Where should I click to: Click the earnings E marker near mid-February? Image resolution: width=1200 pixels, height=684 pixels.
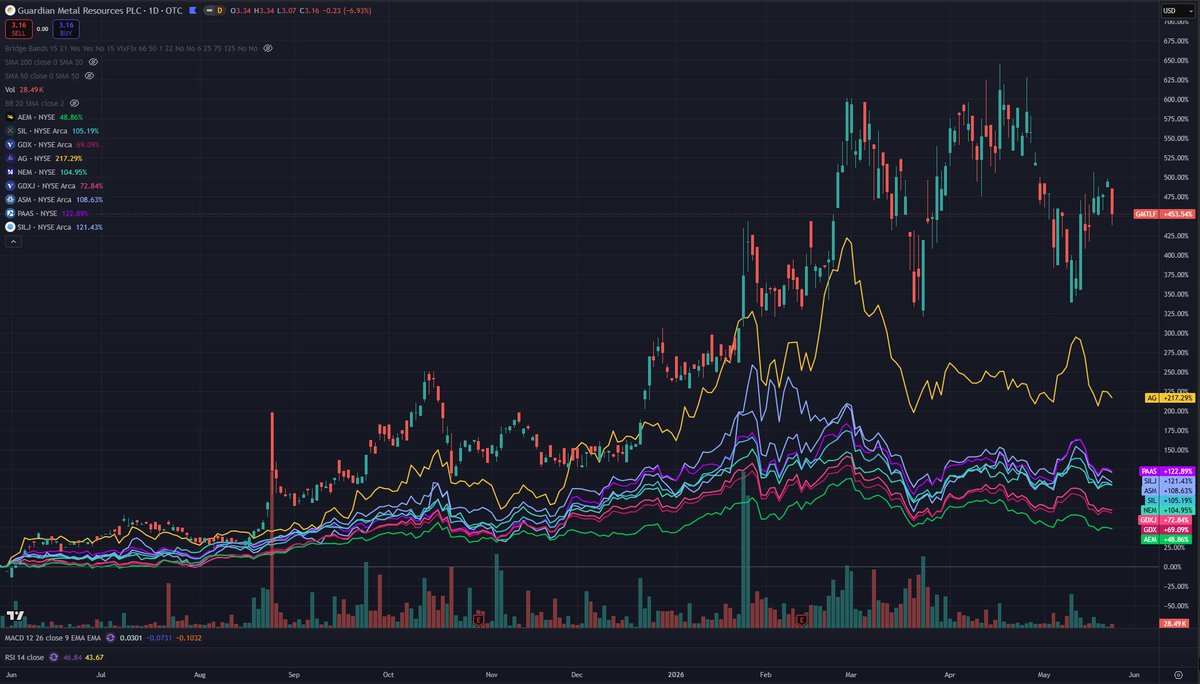[x=802, y=620]
